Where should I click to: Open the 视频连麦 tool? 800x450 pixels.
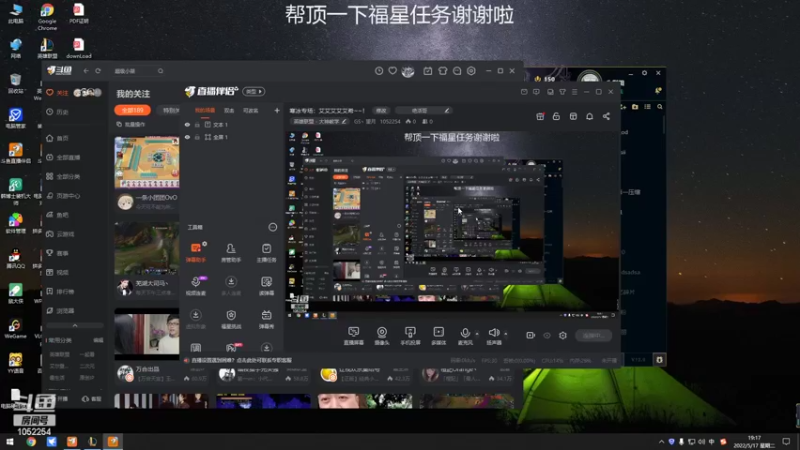196,285
